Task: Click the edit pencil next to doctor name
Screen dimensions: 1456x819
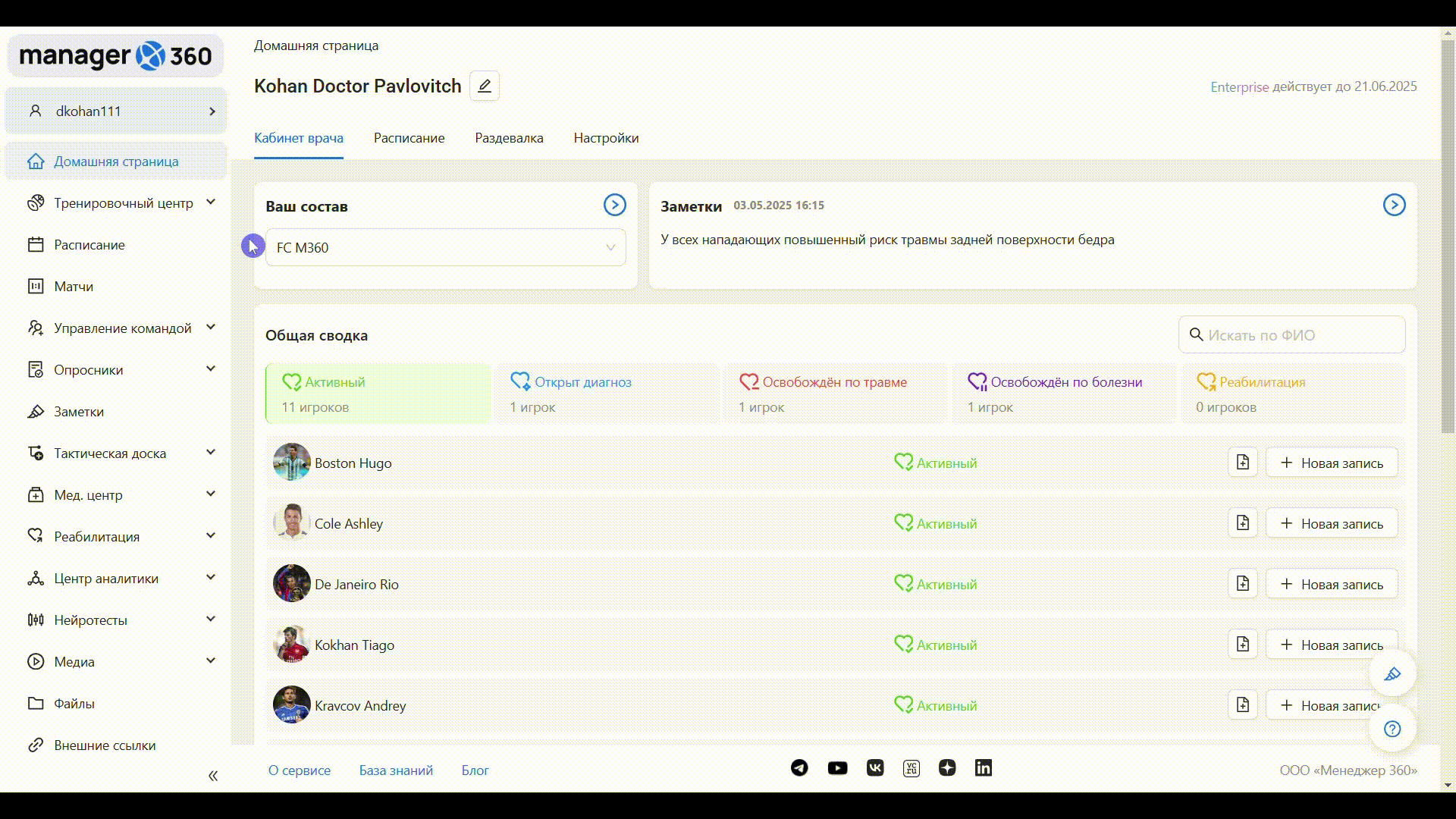Action: [x=484, y=86]
